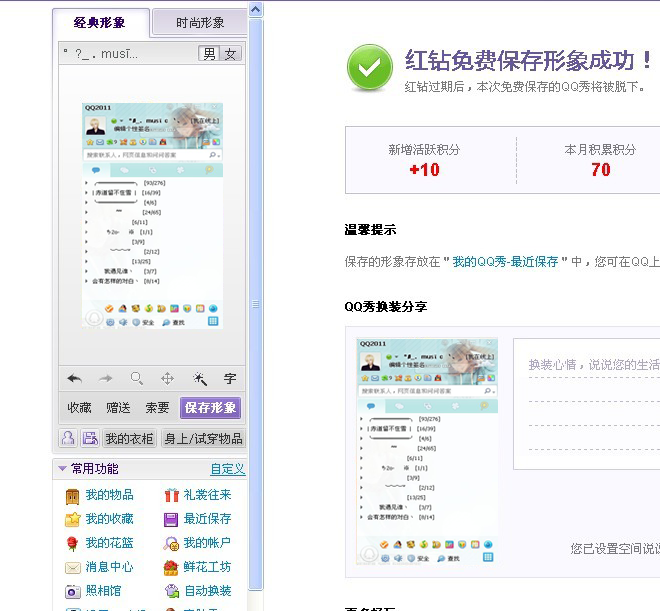Open the 我的物品 link
Image resolution: width=660 pixels, height=611 pixels.
pyautogui.click(x=109, y=495)
